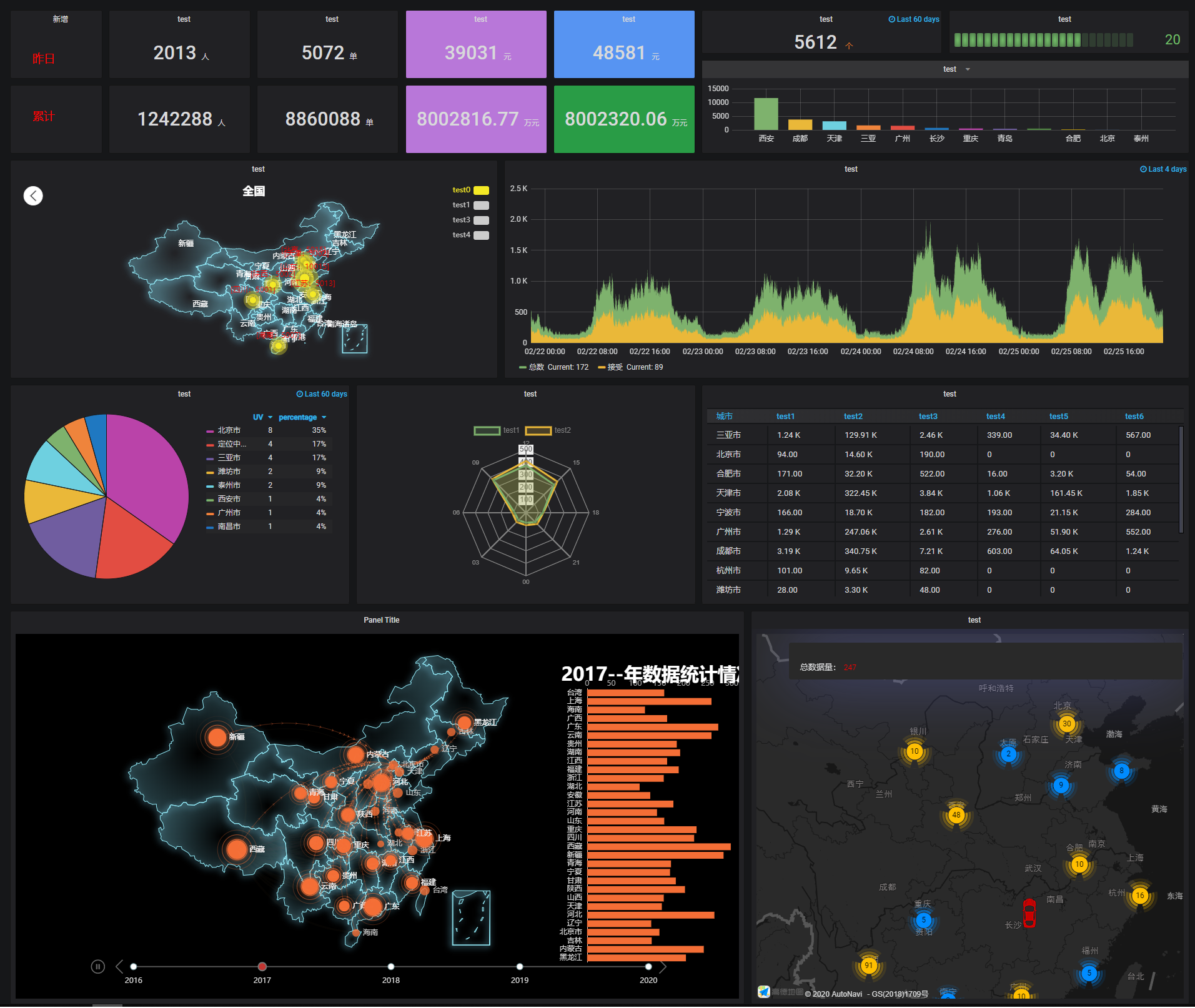This screenshot has height=1008, width=1195.
Task: Click the next-year arrow after 2020
Action: click(x=663, y=966)
